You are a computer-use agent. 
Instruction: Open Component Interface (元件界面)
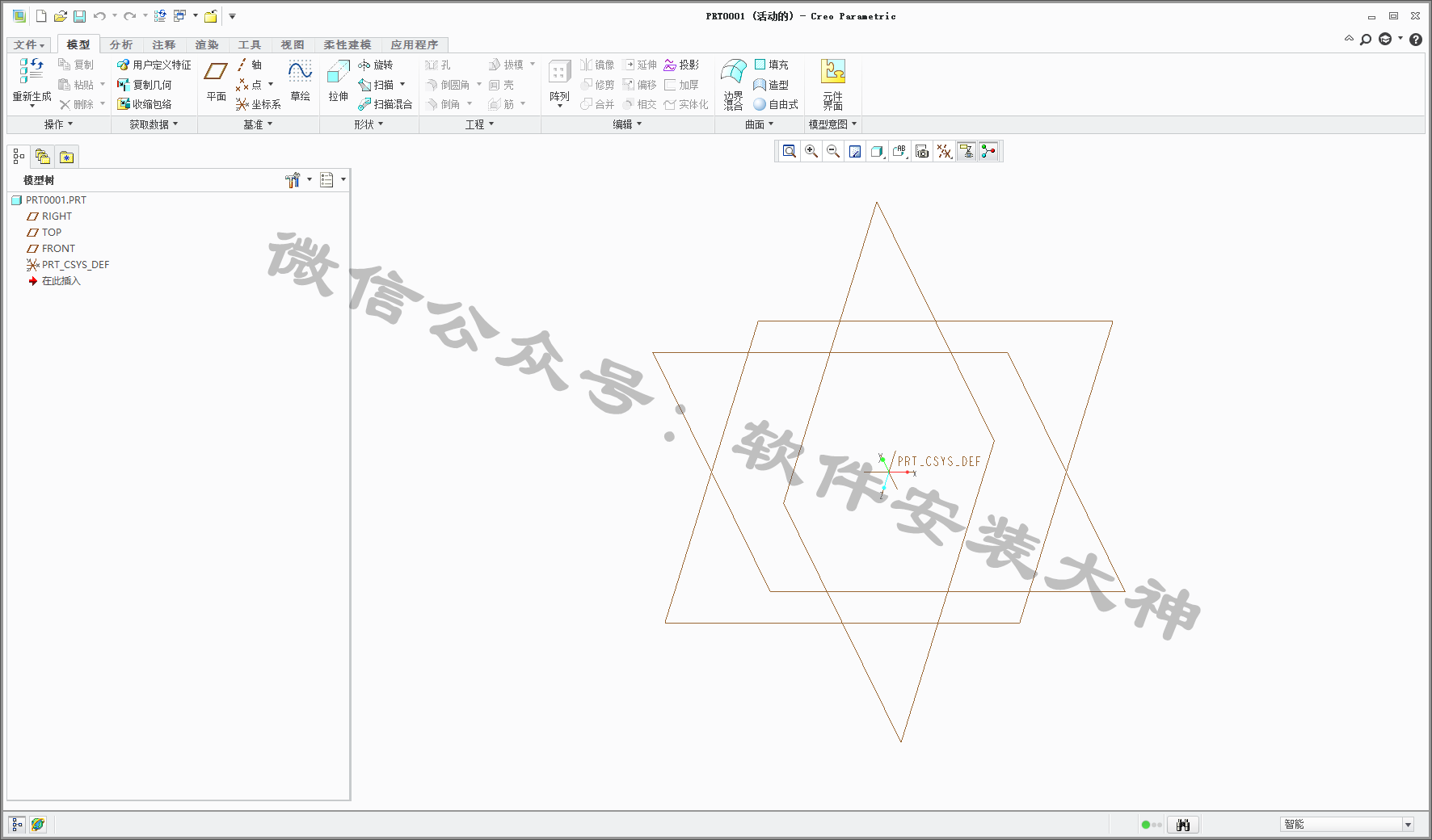(x=833, y=84)
